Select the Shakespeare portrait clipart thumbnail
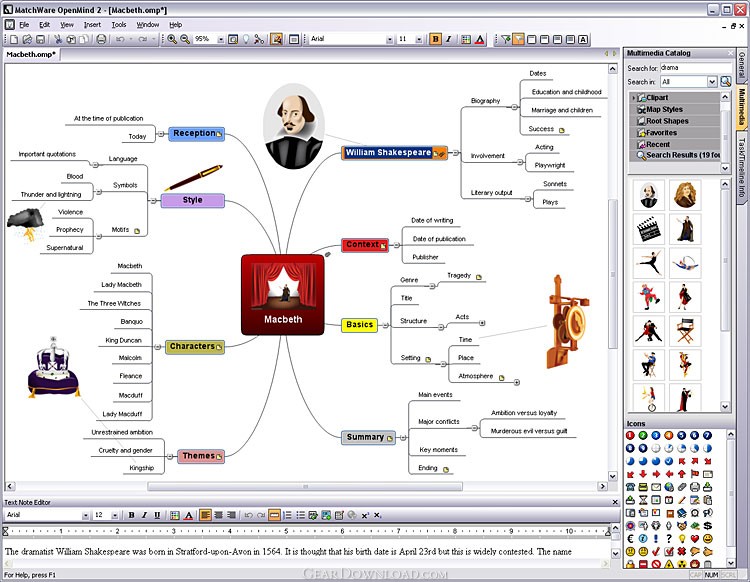The width and height of the screenshot is (750, 582). click(x=649, y=195)
